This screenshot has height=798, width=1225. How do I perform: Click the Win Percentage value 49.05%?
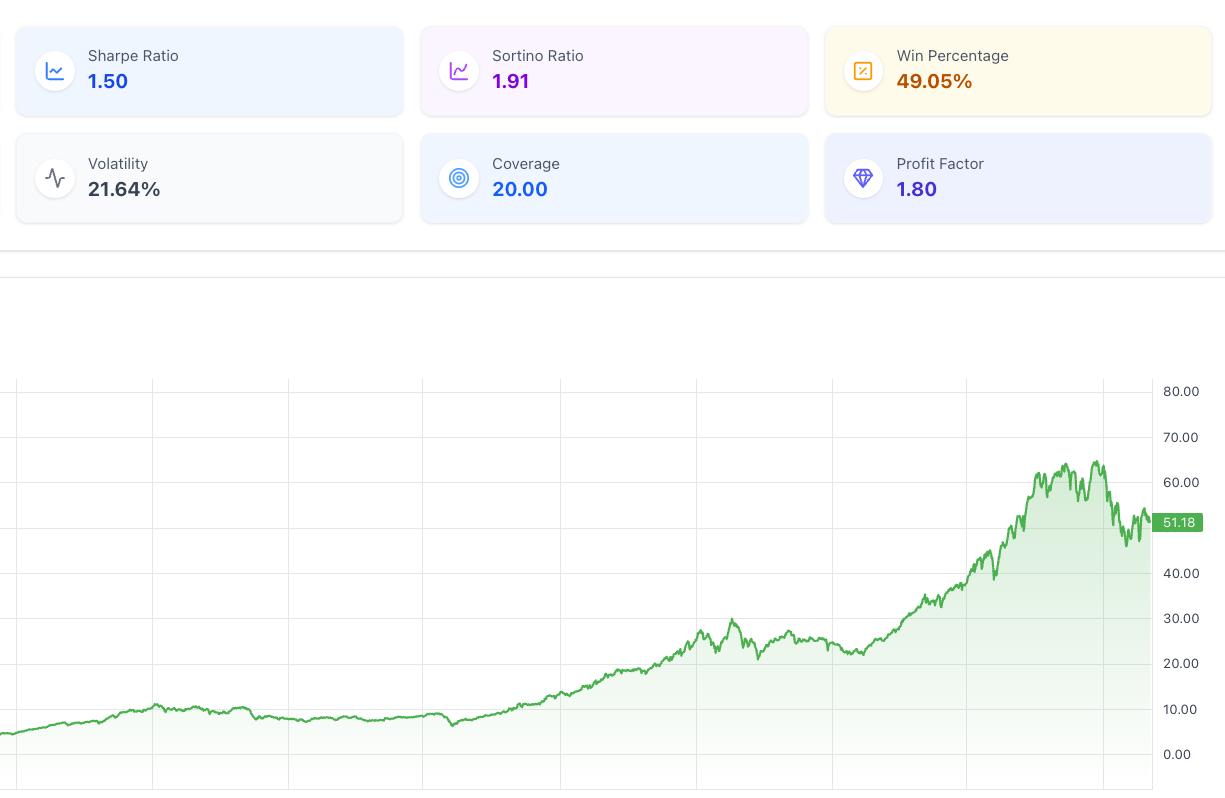pyautogui.click(x=934, y=81)
